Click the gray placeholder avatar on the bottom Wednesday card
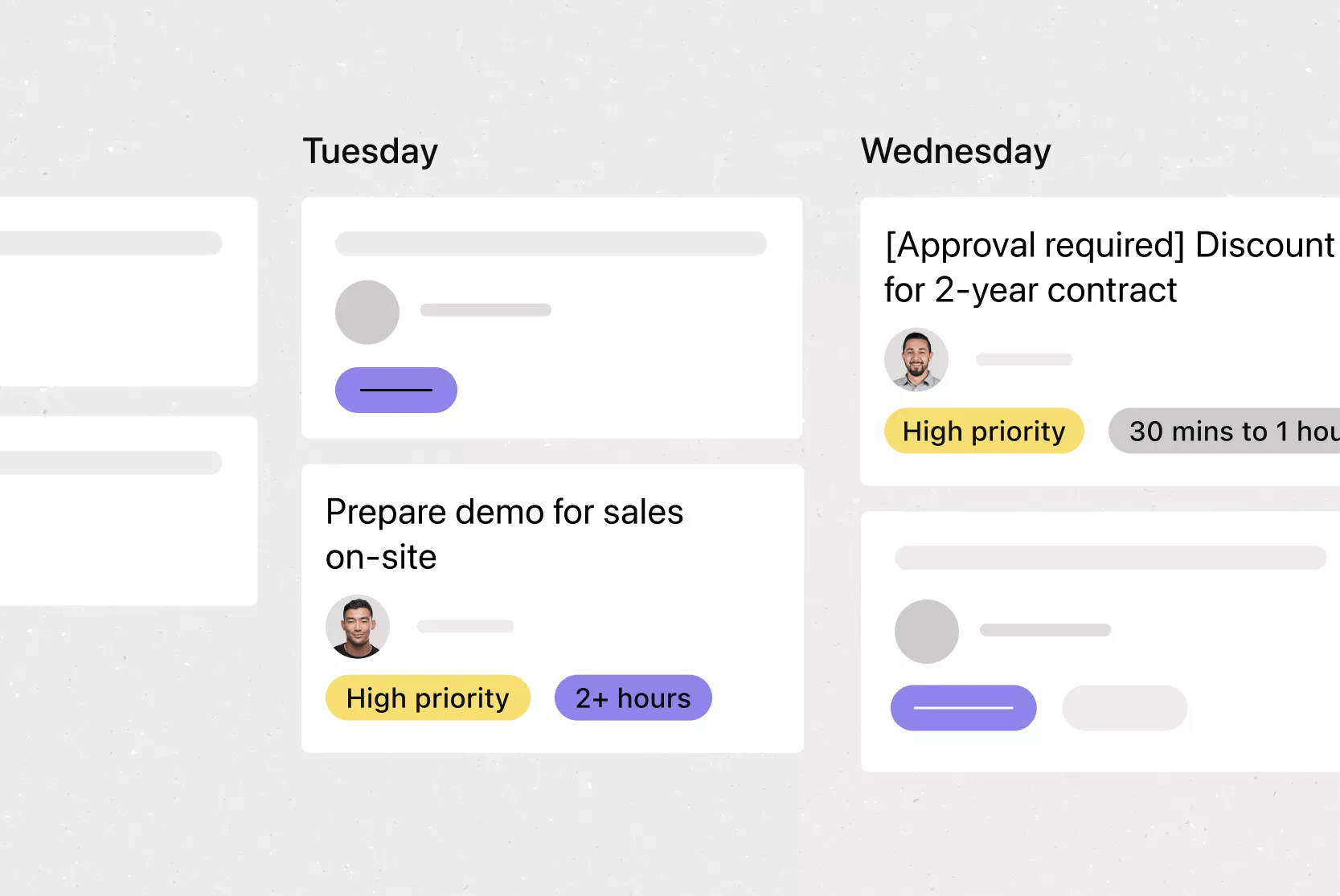 (927, 632)
